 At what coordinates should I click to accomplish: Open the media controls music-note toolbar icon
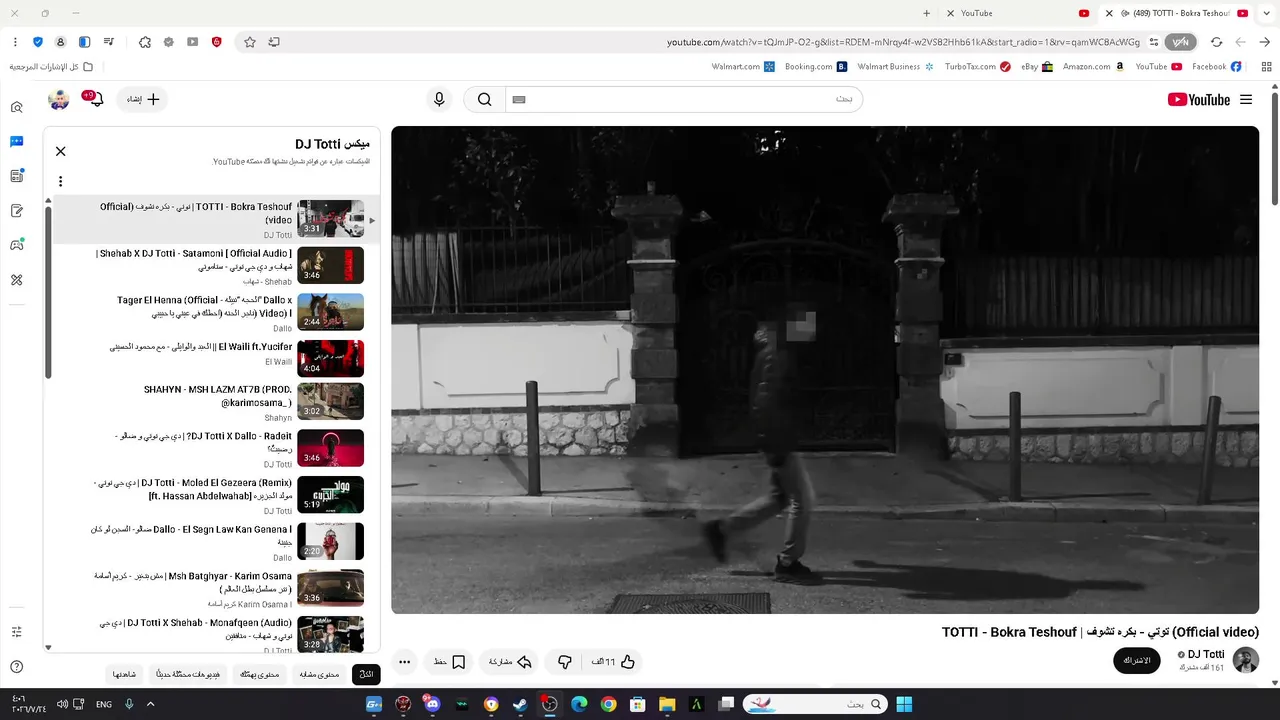tap(109, 42)
